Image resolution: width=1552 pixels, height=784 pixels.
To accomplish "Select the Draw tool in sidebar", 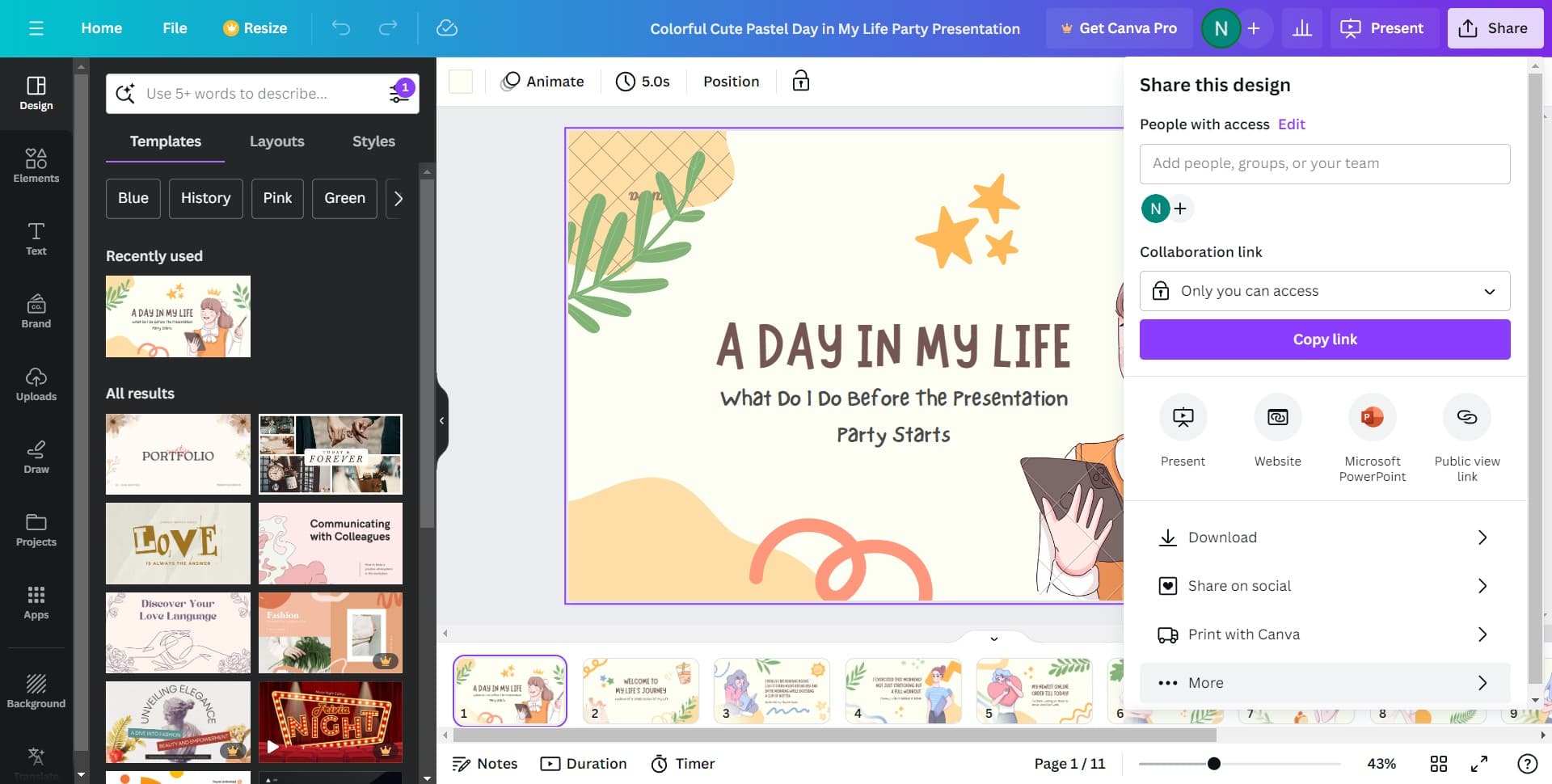I will (36, 456).
